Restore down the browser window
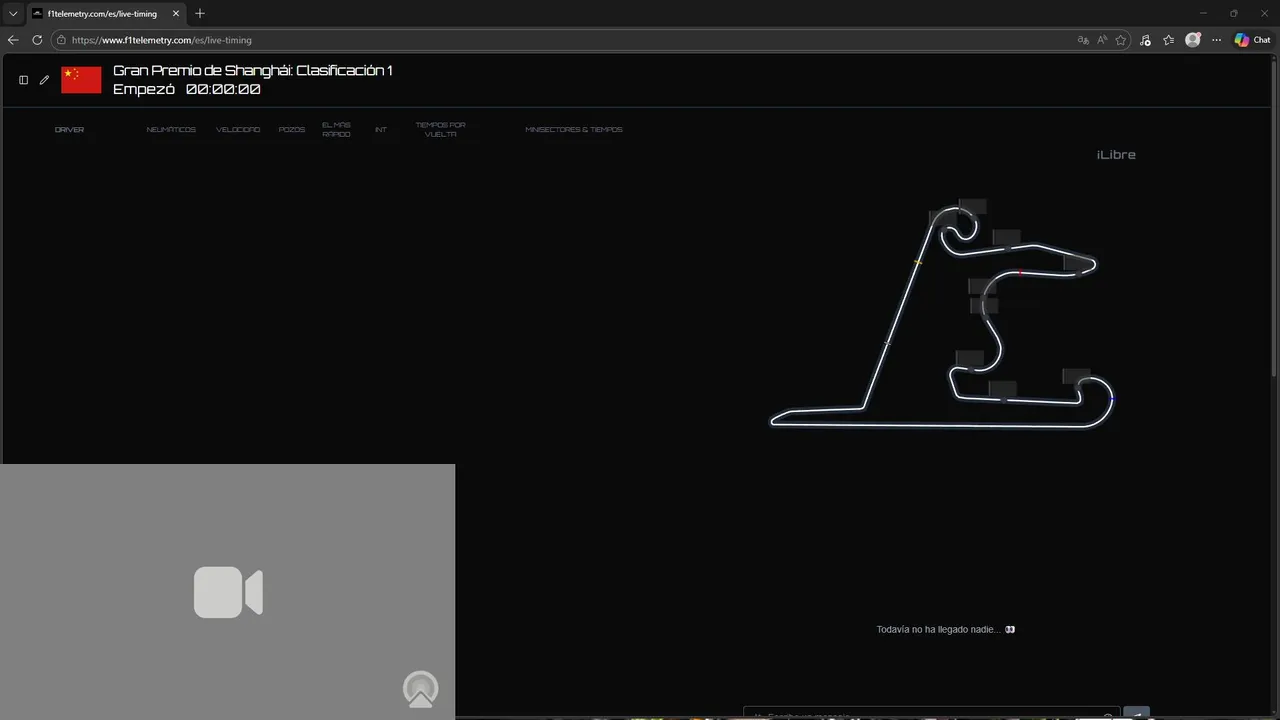This screenshot has width=1280, height=720. pyautogui.click(x=1233, y=14)
